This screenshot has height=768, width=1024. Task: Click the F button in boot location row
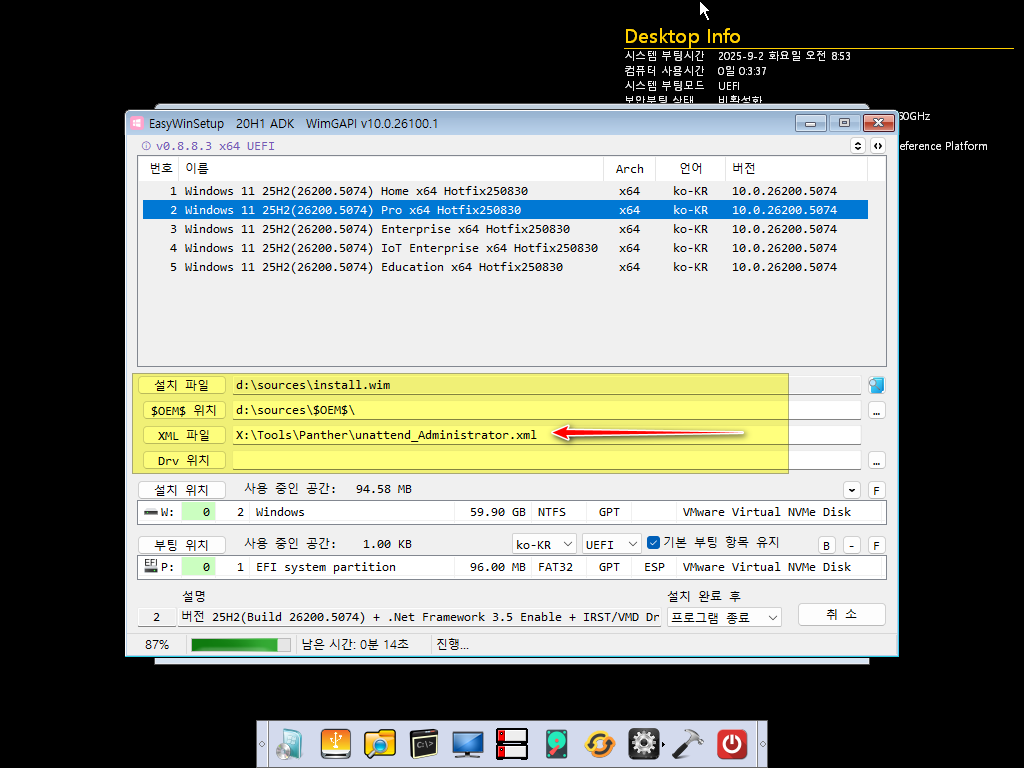tap(876, 545)
